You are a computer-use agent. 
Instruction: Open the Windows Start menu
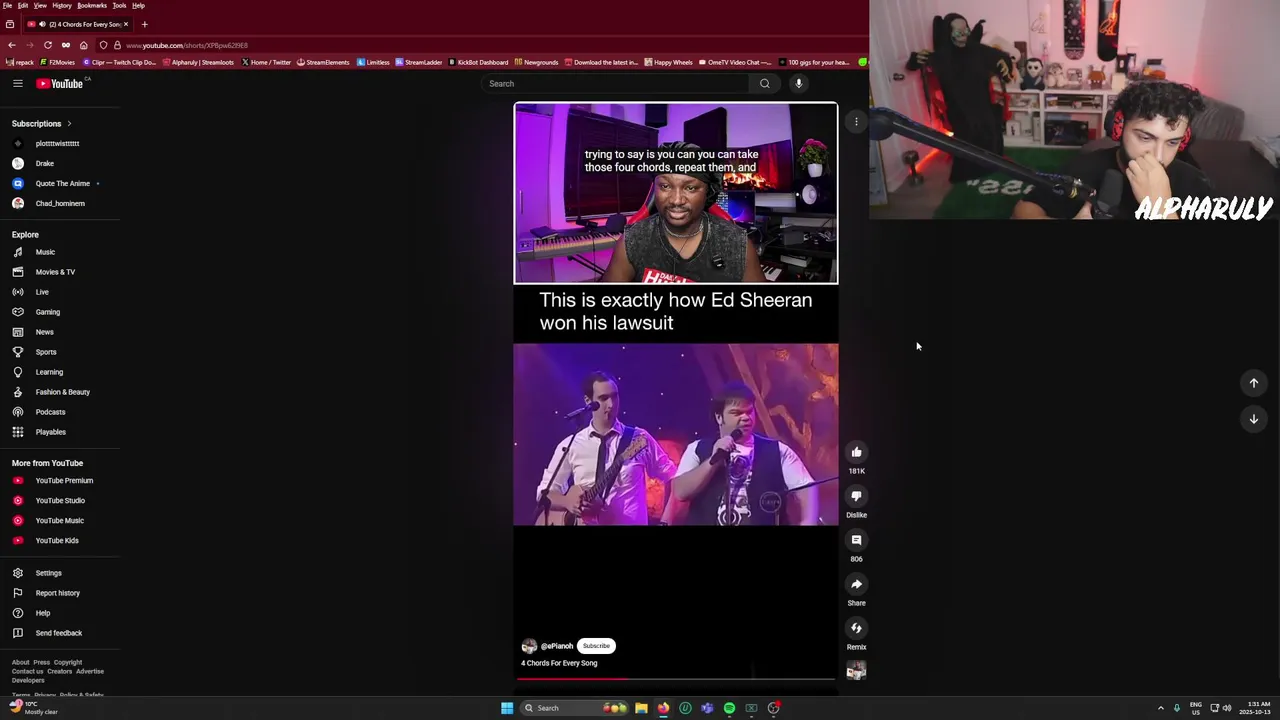pyautogui.click(x=507, y=708)
